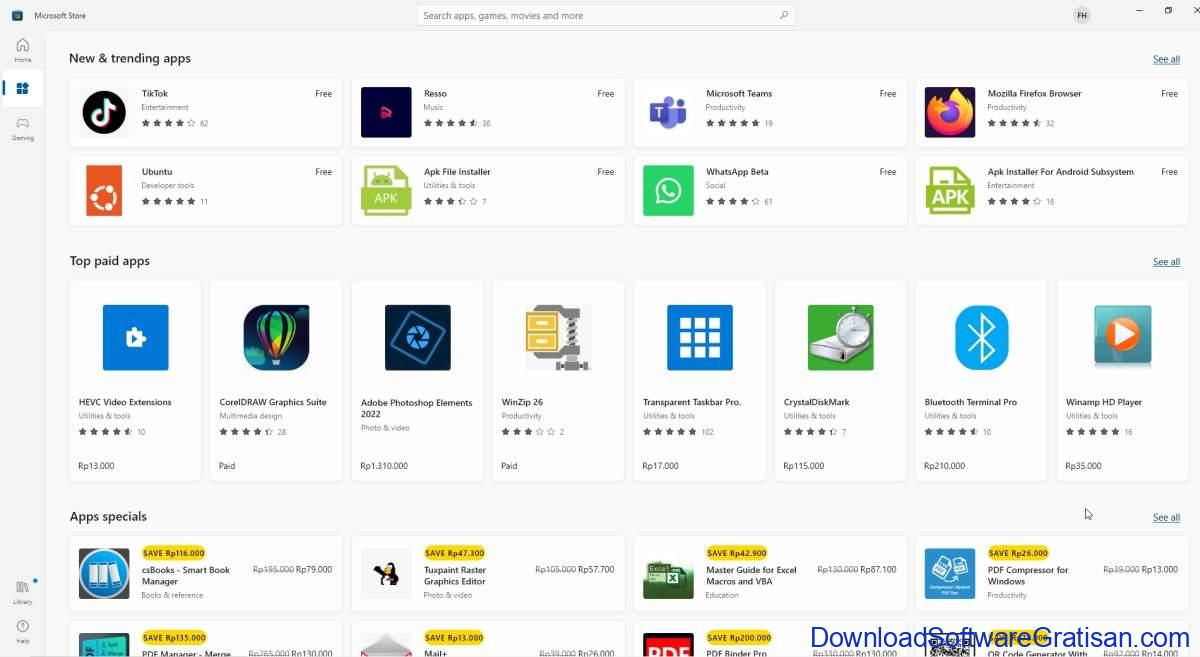The height and width of the screenshot is (657, 1200).
Task: Click the Rp115.000 CrystalDiskMark price
Action: 804,466
